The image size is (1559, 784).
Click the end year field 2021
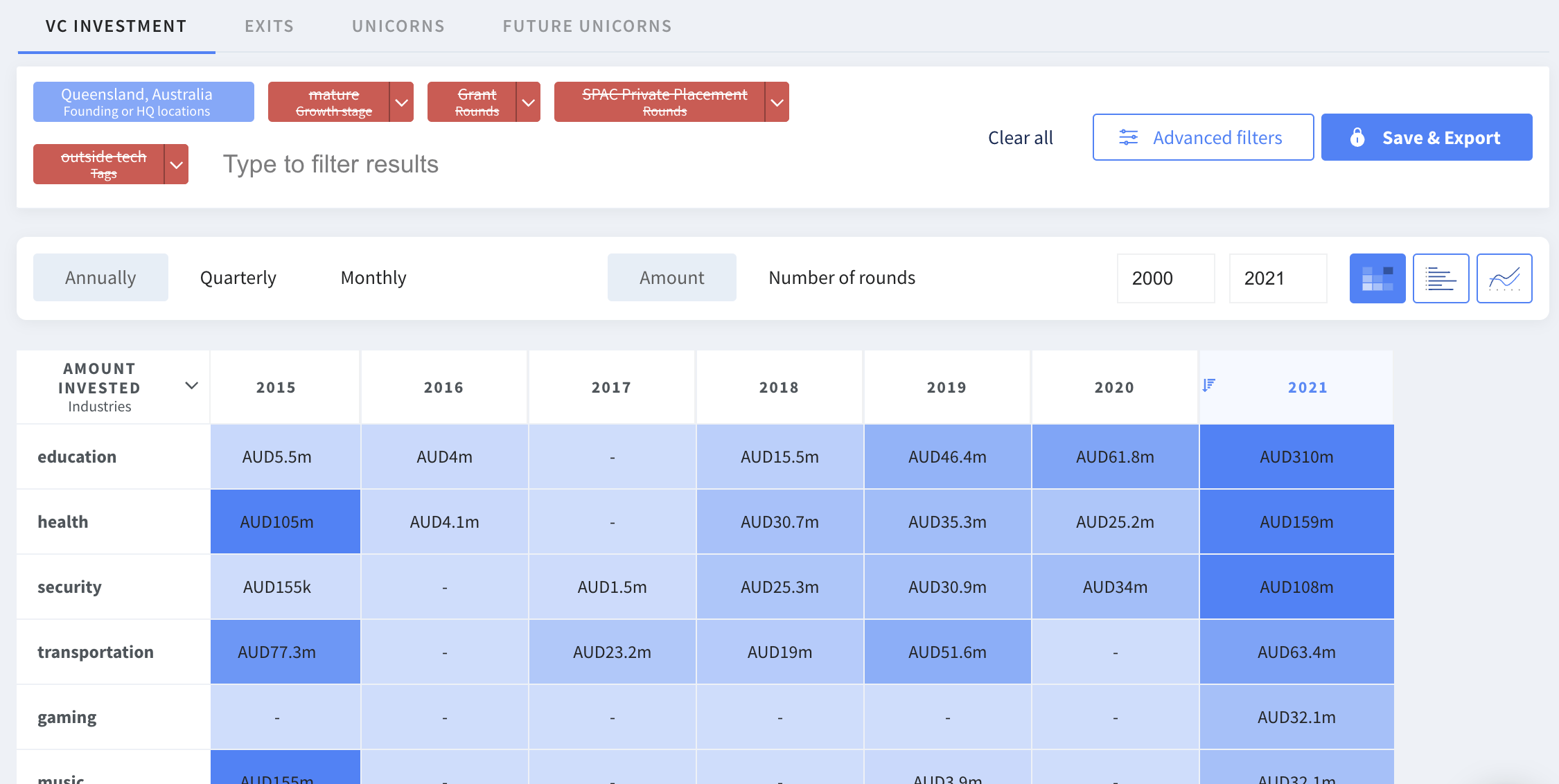1278,278
